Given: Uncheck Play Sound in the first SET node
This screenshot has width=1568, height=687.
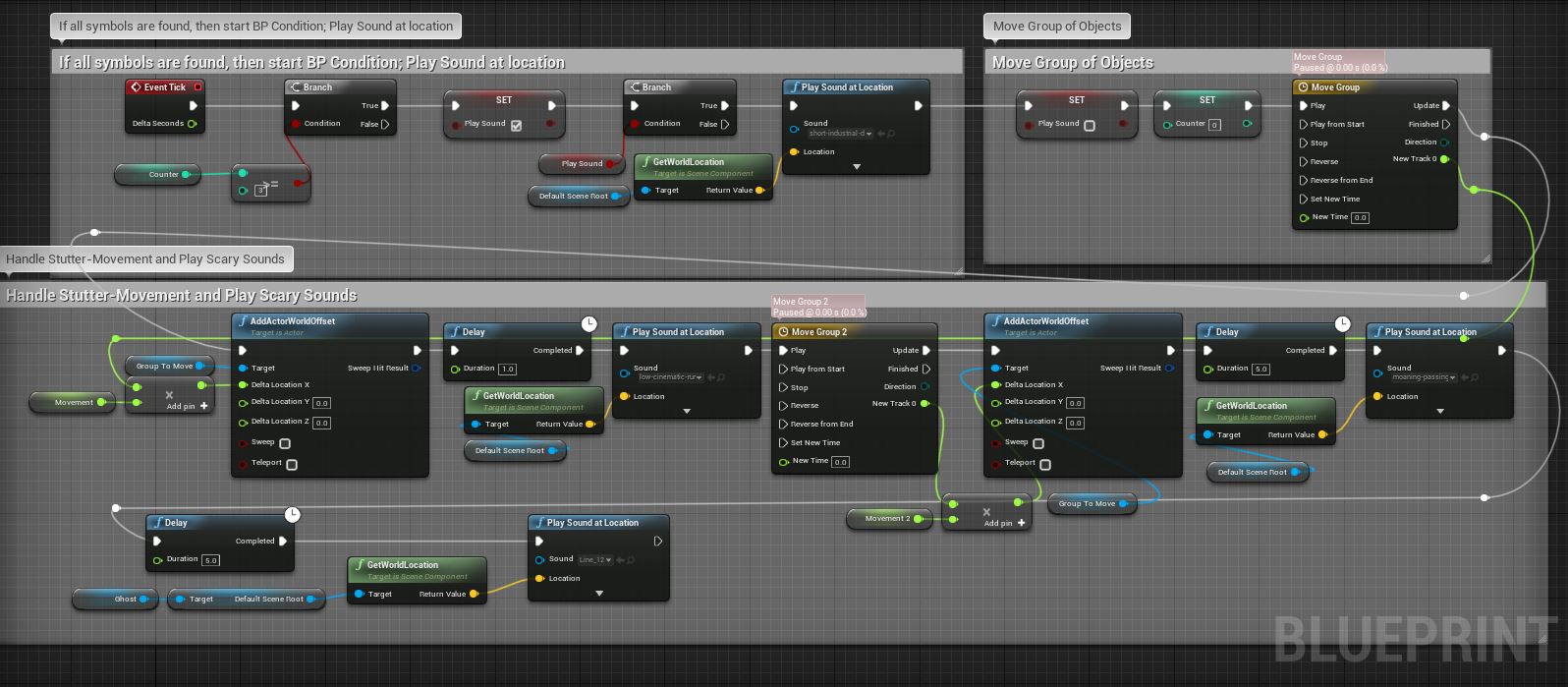Looking at the screenshot, I should click(x=516, y=125).
